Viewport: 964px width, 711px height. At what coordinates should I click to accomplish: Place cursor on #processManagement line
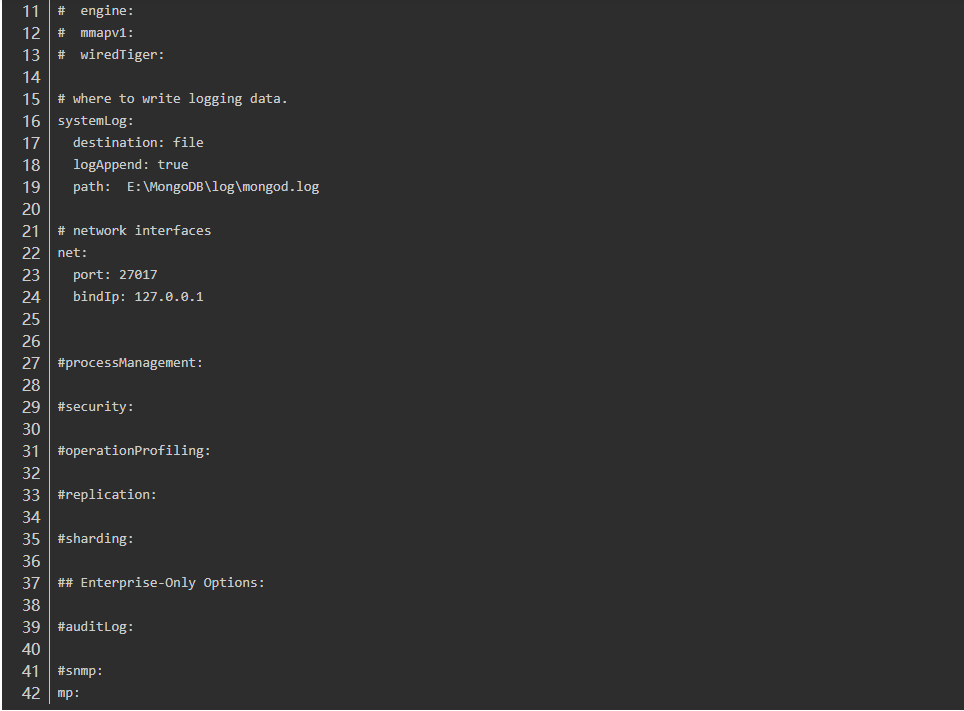pyautogui.click(x=130, y=363)
